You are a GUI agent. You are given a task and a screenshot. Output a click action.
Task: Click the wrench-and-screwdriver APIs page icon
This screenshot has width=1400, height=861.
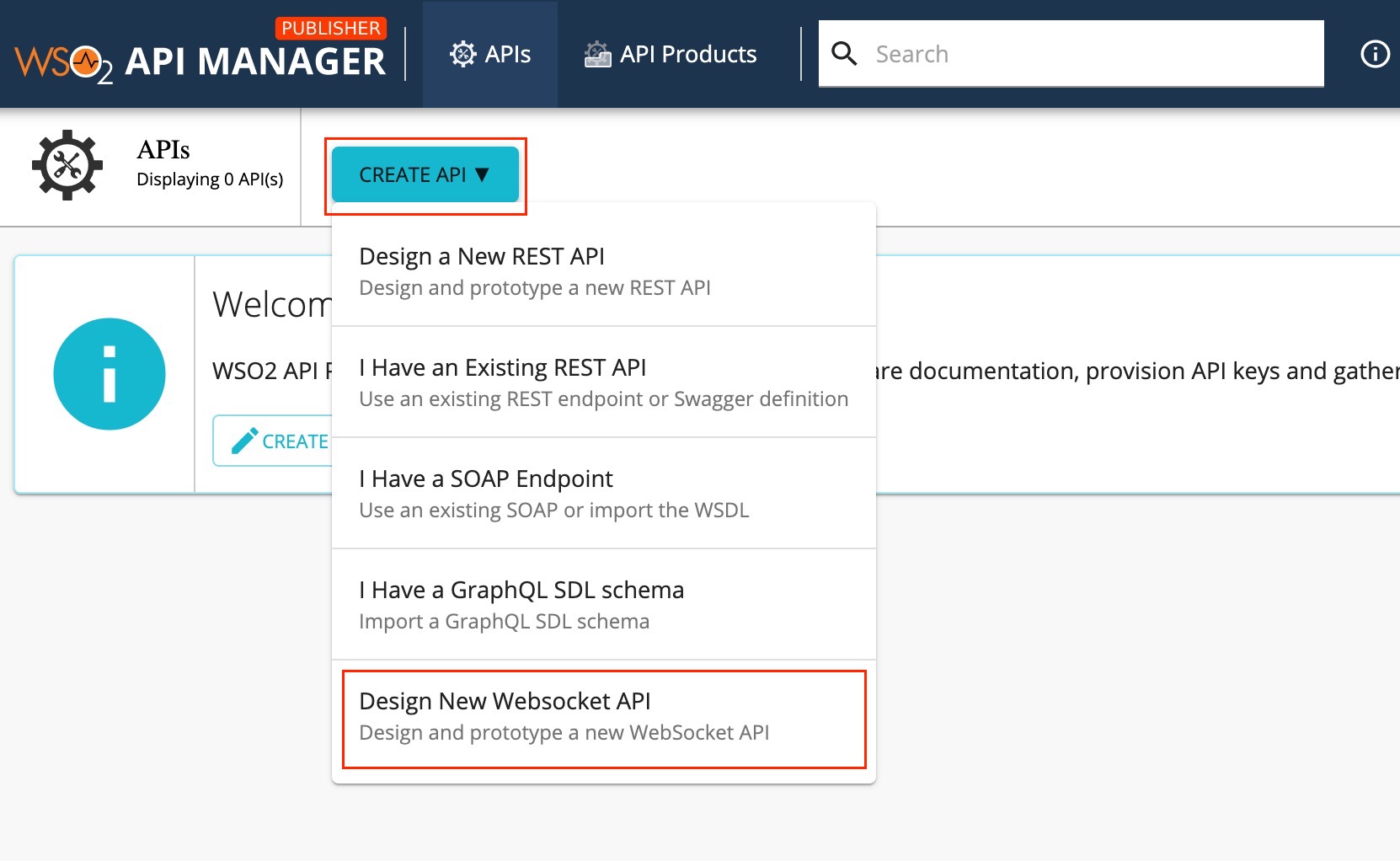(67, 165)
